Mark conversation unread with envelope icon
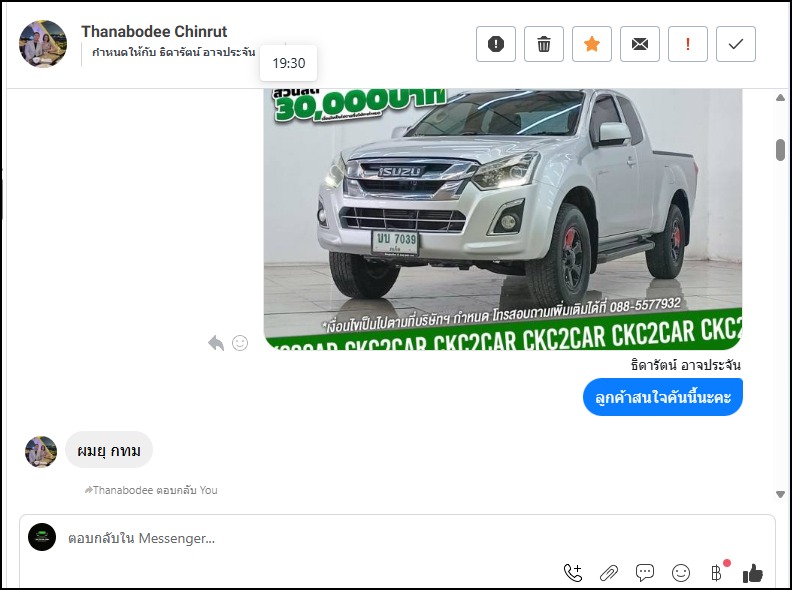The height and width of the screenshot is (590, 792). [x=639, y=44]
